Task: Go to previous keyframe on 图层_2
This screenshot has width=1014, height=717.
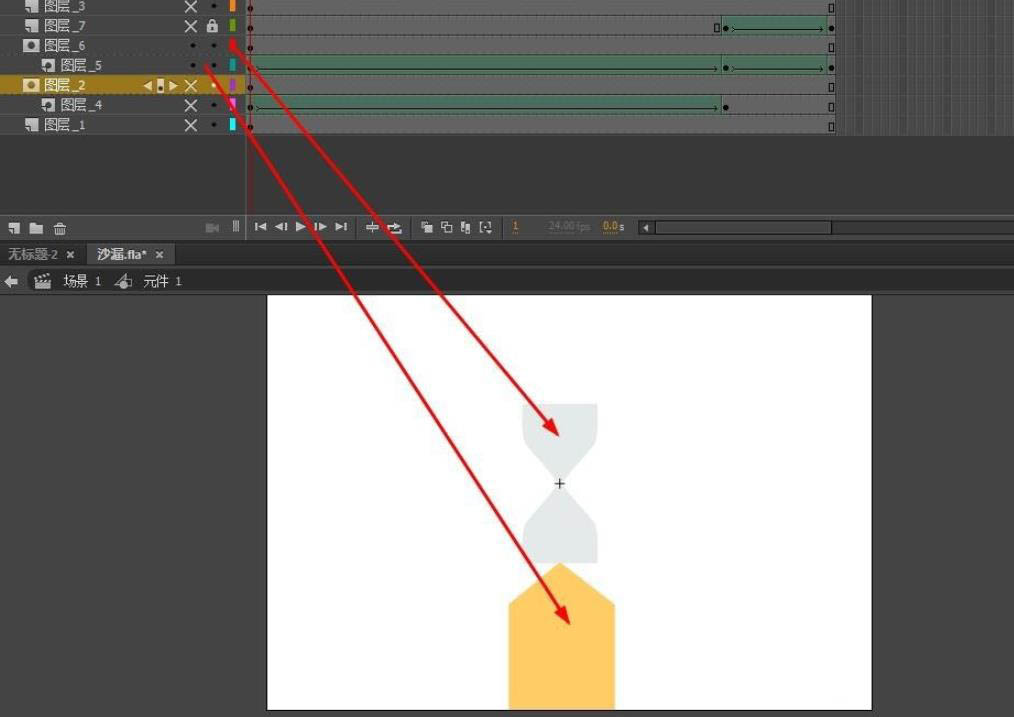Action: tap(147, 85)
